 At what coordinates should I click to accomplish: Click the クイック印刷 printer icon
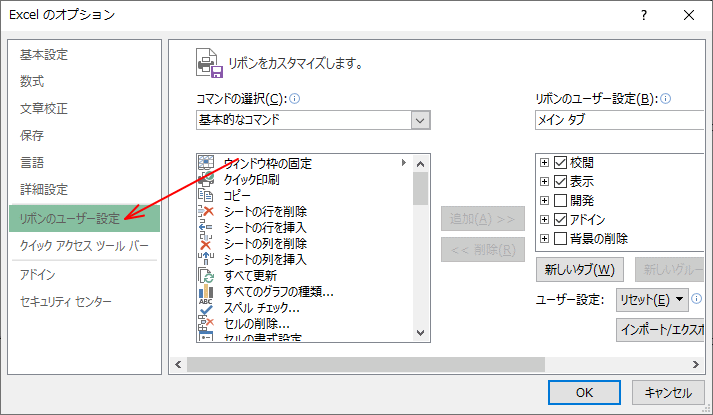206,179
